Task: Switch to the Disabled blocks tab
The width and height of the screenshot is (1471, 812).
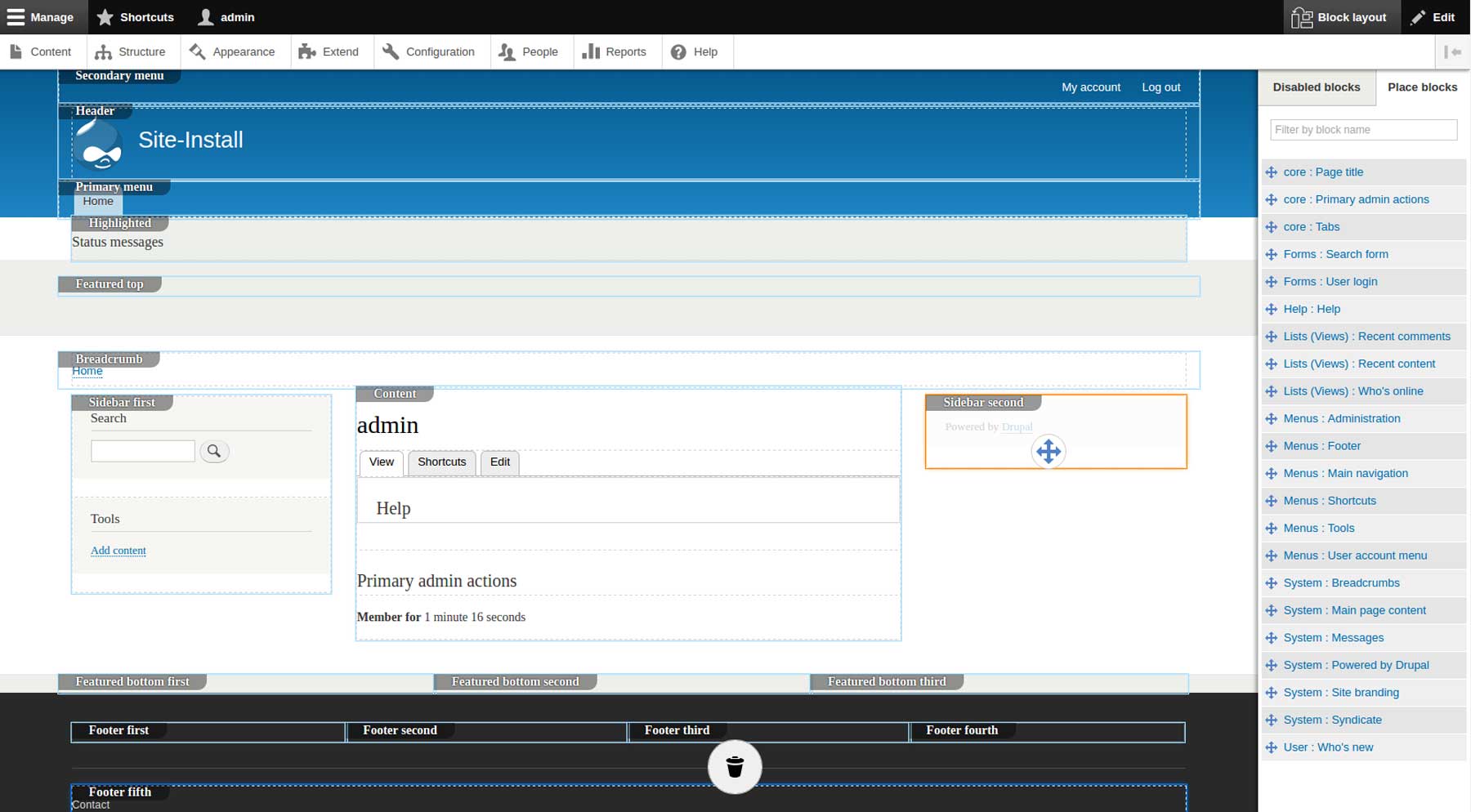Action: pos(1316,87)
